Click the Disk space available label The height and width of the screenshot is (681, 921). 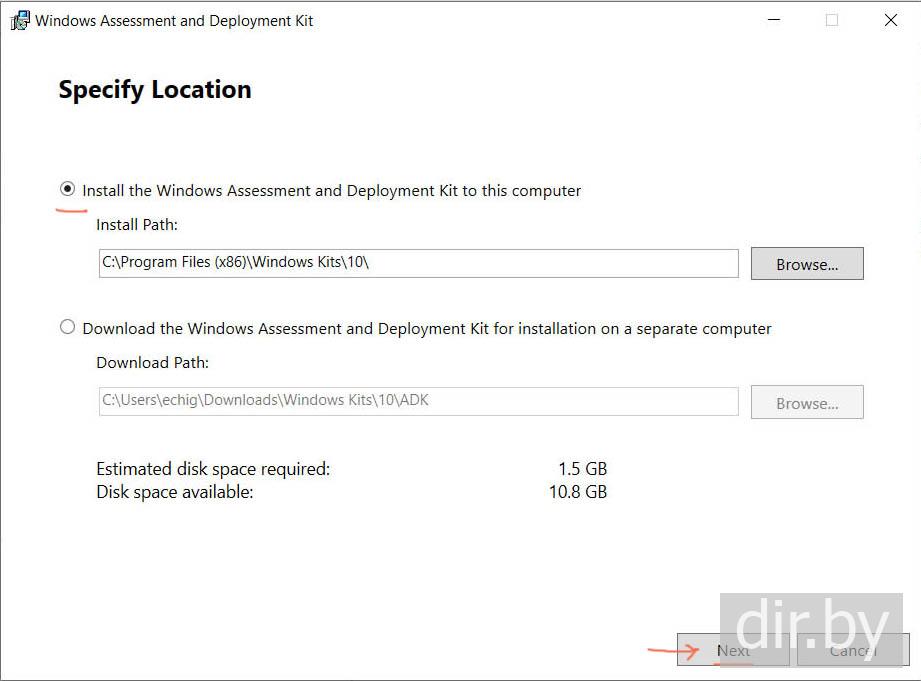[175, 492]
